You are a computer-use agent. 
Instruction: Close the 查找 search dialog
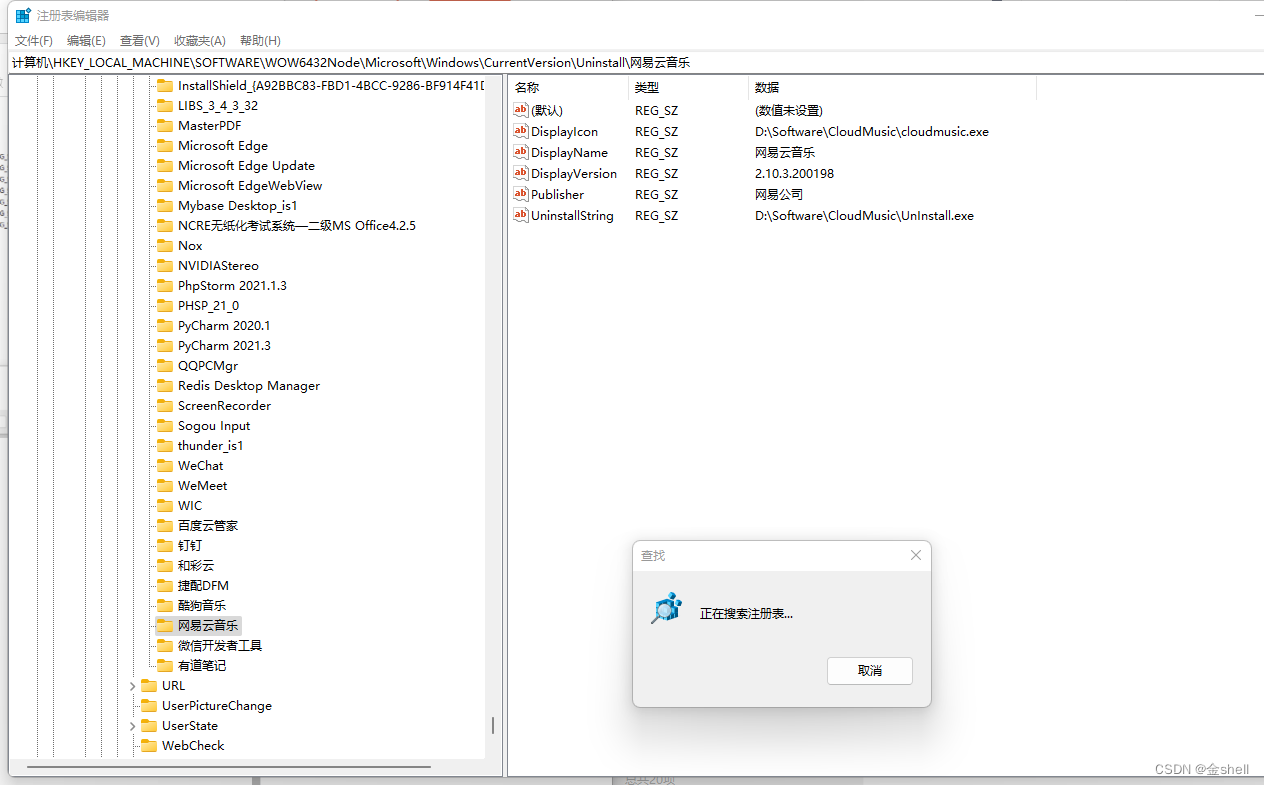coord(915,555)
